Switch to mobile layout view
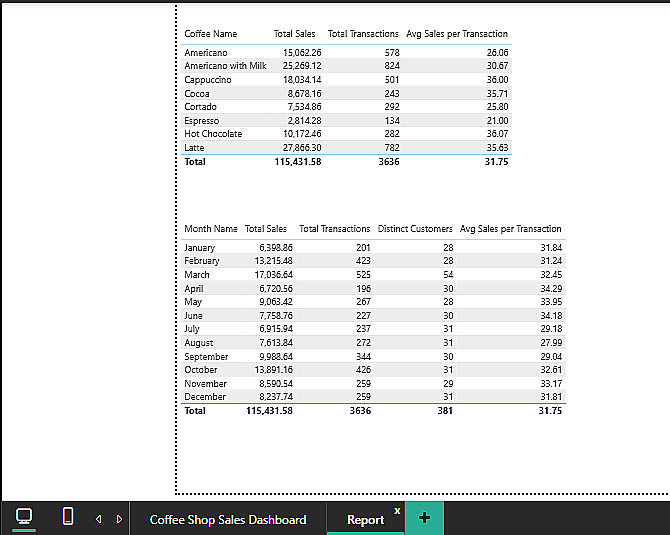The height and width of the screenshot is (535, 670). click(68, 516)
